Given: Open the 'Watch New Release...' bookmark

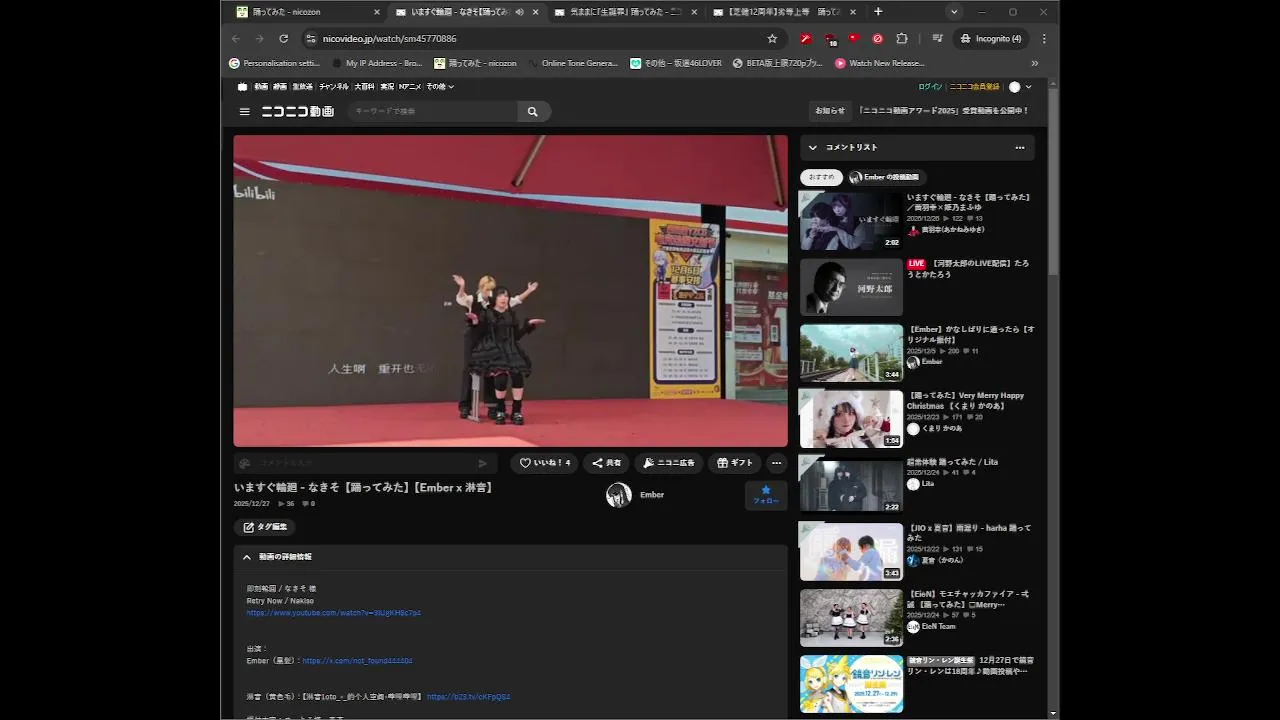Looking at the screenshot, I should [880, 63].
